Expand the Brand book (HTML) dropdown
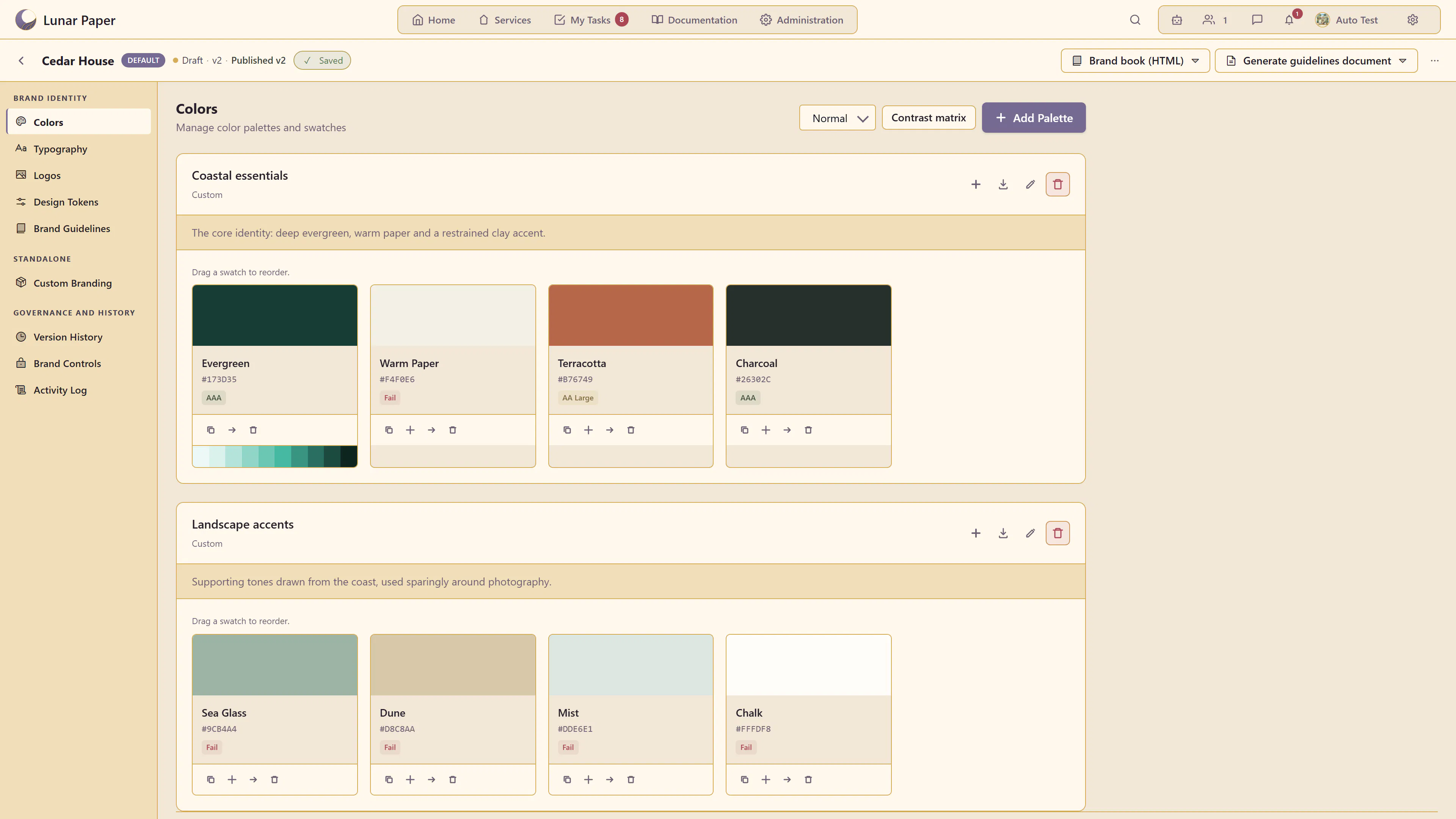This screenshot has height=819, width=1456. [1135, 61]
